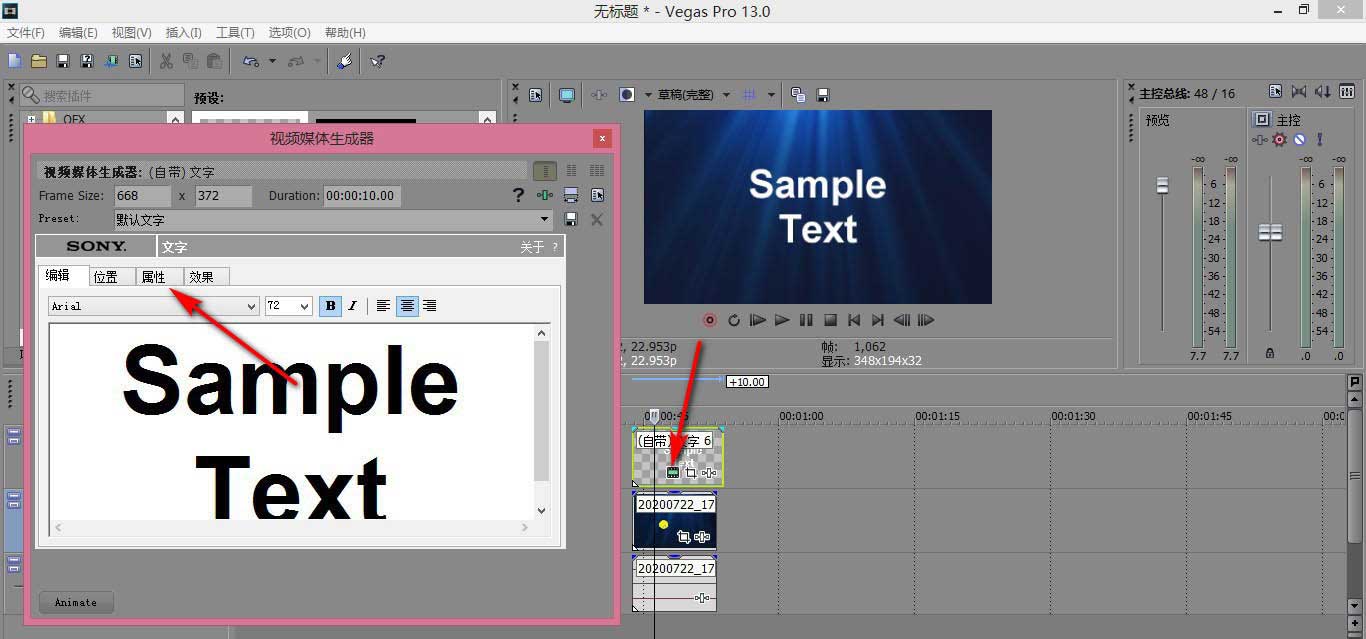Screen dimensions: 1366x639
Task: Open the 编辑(E) menu
Action: (x=78, y=33)
